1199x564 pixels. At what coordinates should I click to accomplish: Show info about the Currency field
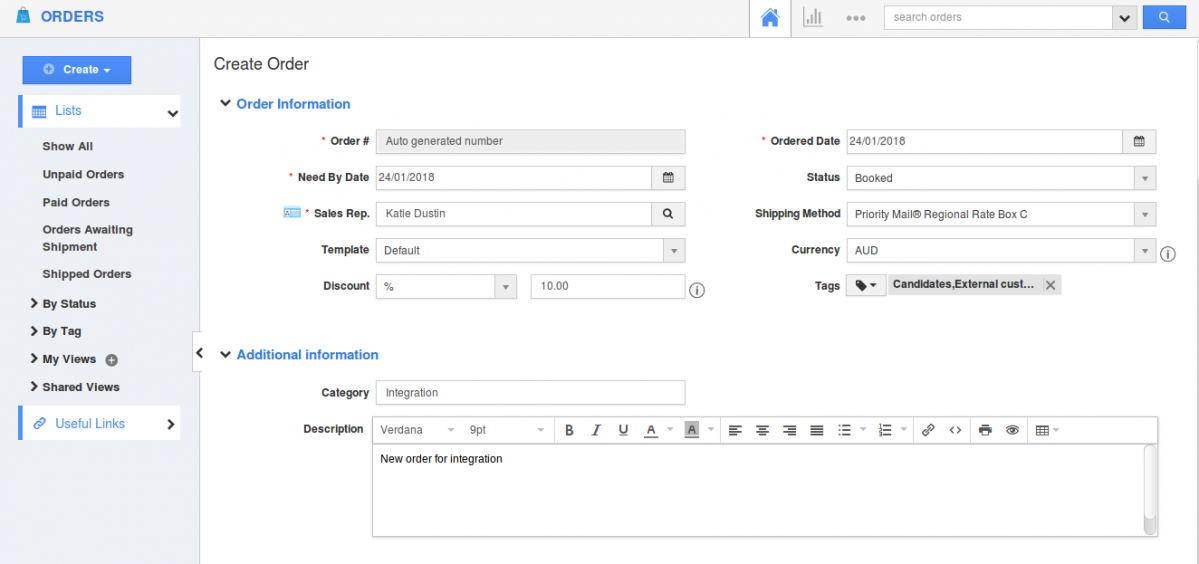pos(1168,254)
